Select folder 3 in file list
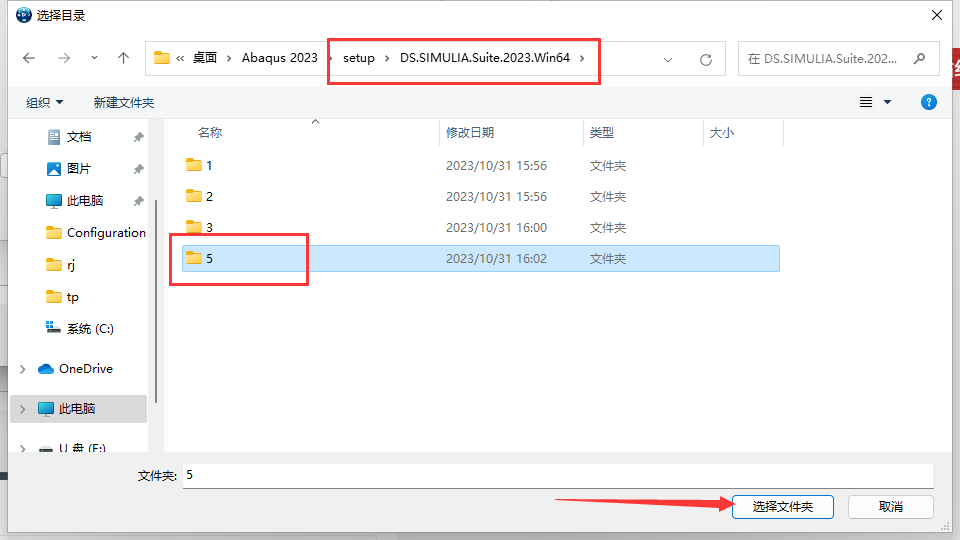 481,228
